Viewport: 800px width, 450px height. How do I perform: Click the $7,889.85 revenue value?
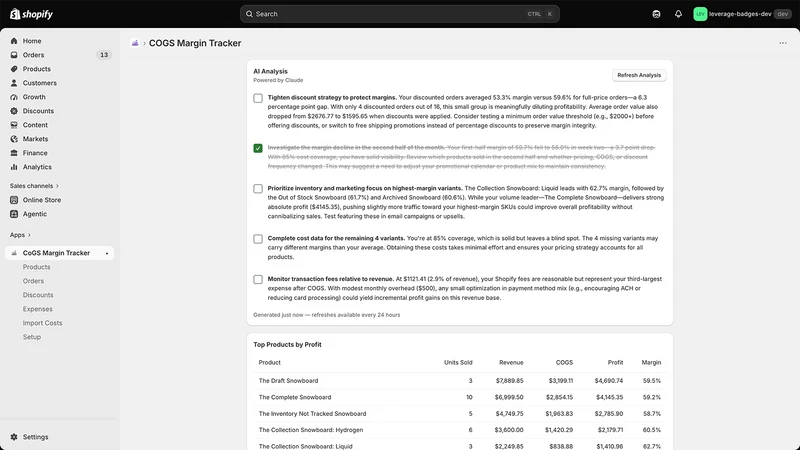(x=509, y=381)
